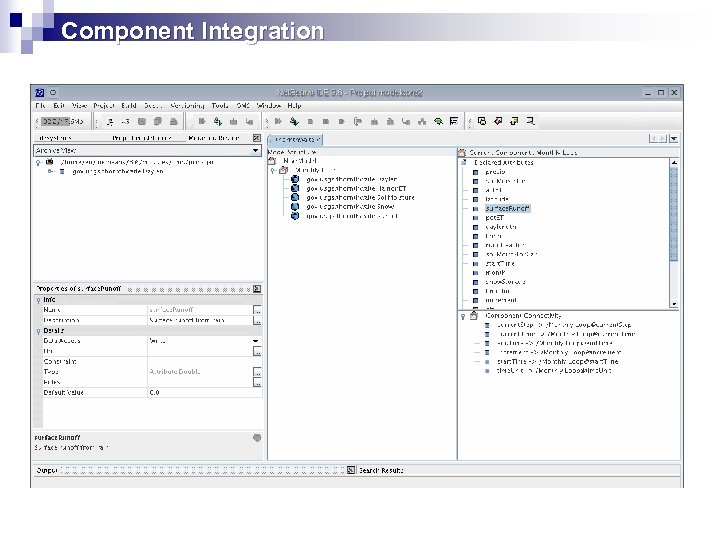Click the scroll-tabs-left arrow in the editor

[x=652, y=138]
